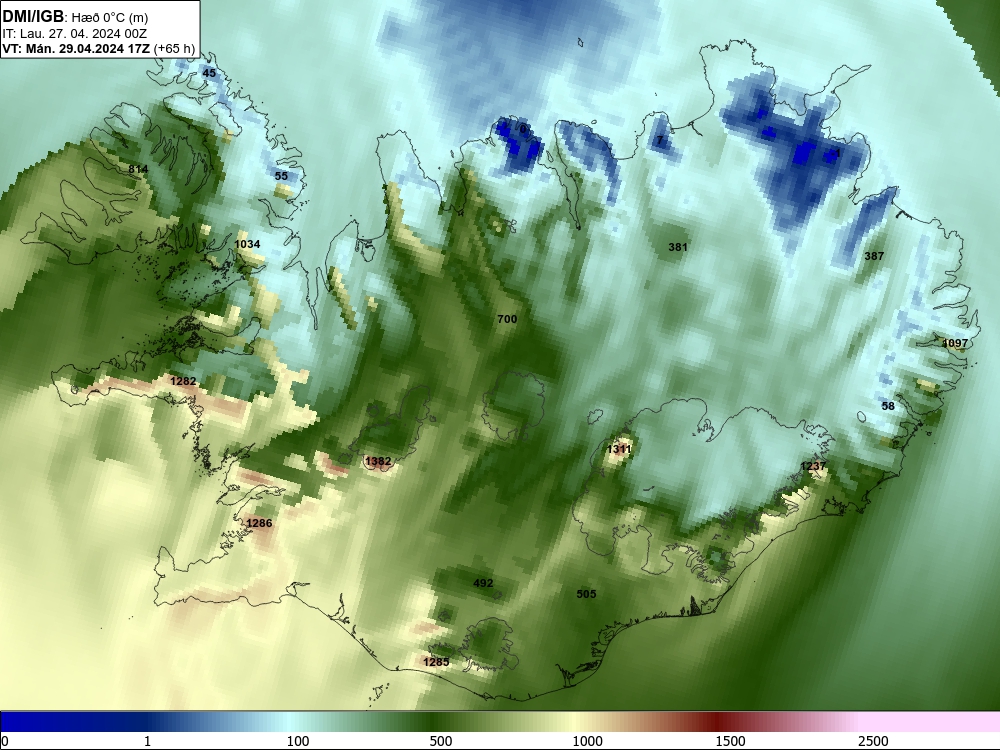
Task: Click the 387 value on the map
Action: tap(874, 256)
